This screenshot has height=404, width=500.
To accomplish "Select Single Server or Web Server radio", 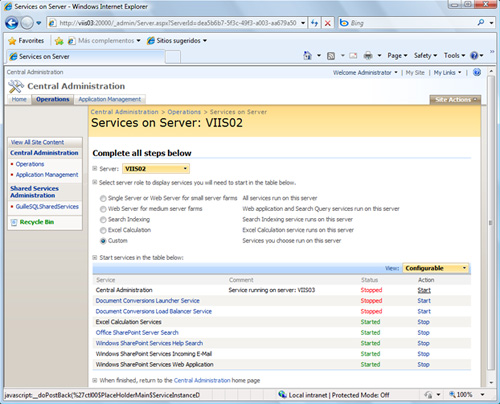I will coord(103,199).
